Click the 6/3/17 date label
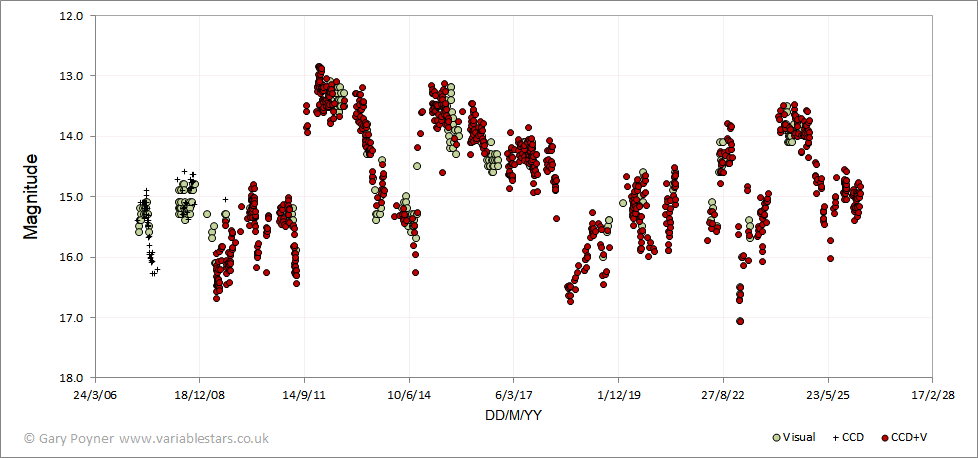The width and height of the screenshot is (978, 458). pos(513,395)
